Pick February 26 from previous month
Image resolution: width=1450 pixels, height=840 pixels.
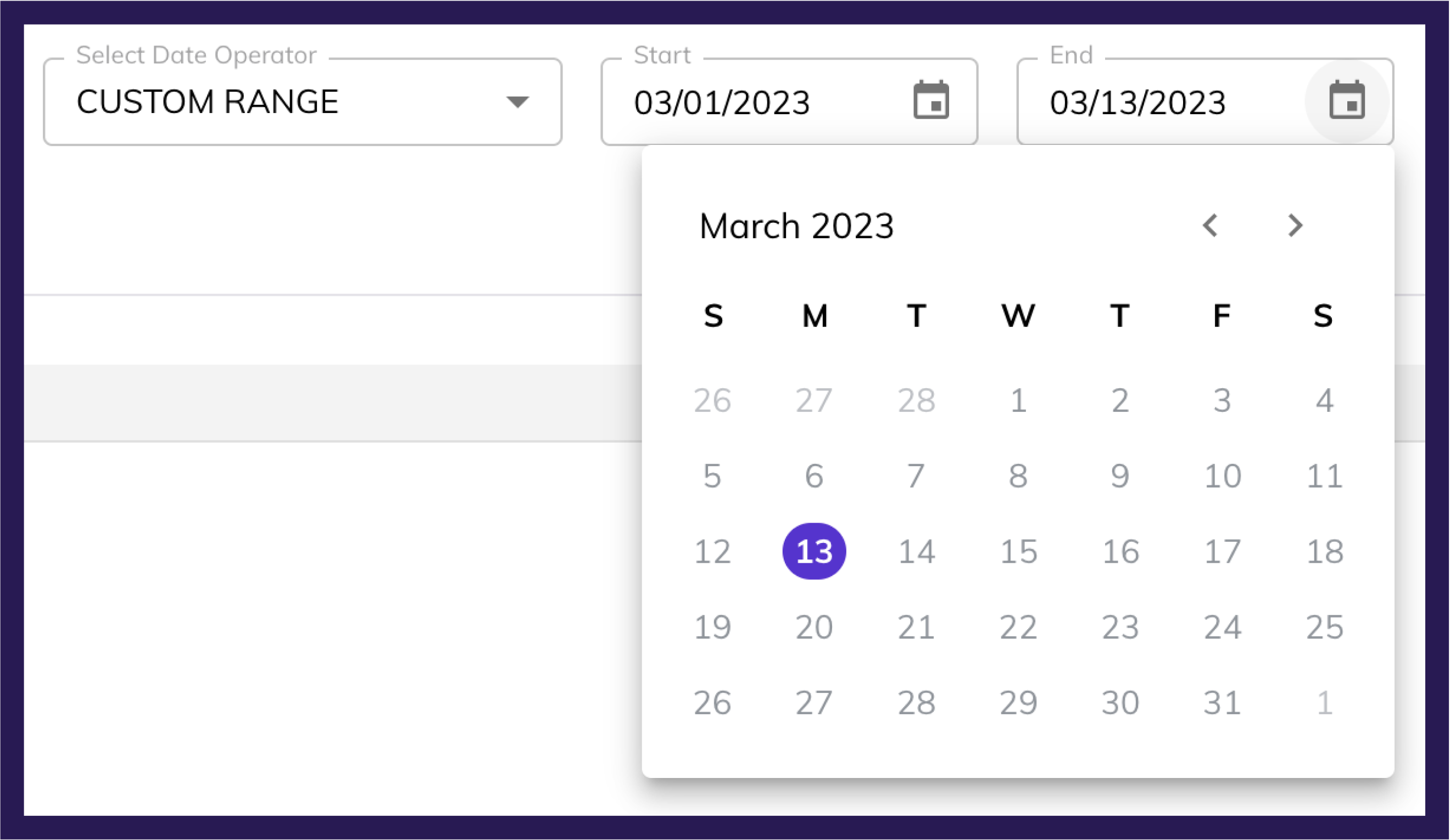(x=712, y=400)
